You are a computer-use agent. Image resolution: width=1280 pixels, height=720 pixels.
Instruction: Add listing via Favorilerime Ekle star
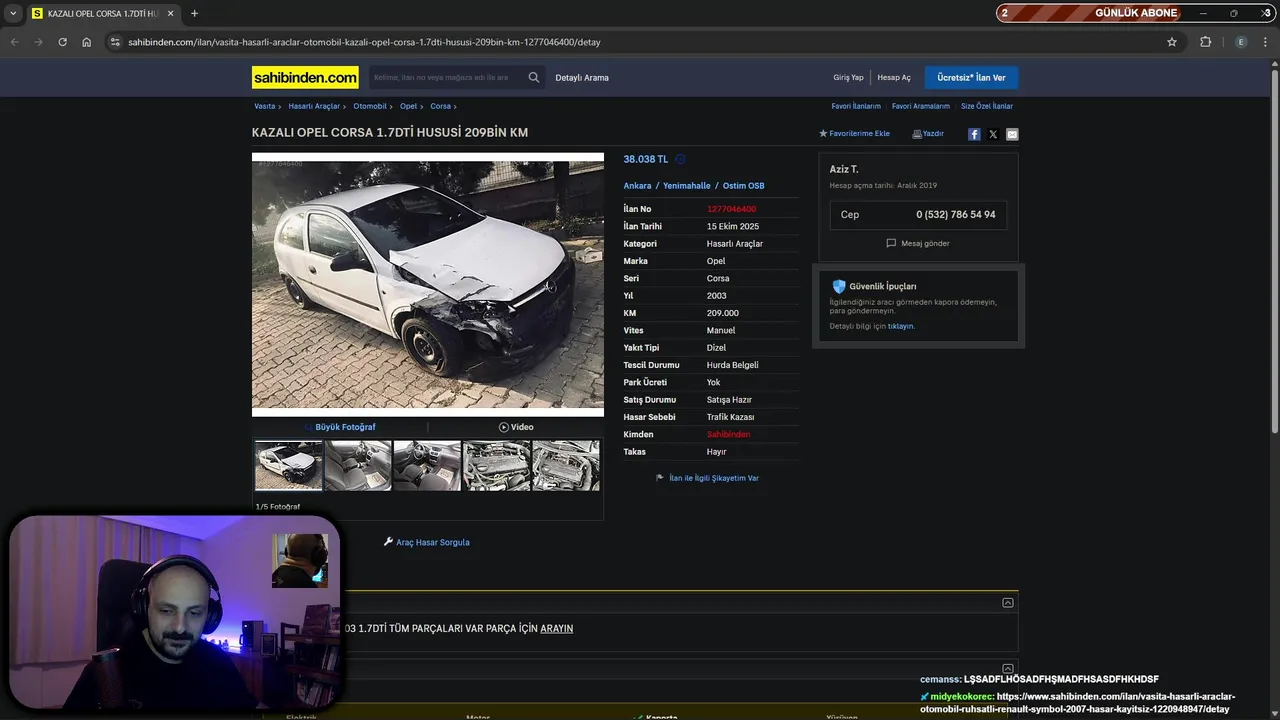click(854, 133)
